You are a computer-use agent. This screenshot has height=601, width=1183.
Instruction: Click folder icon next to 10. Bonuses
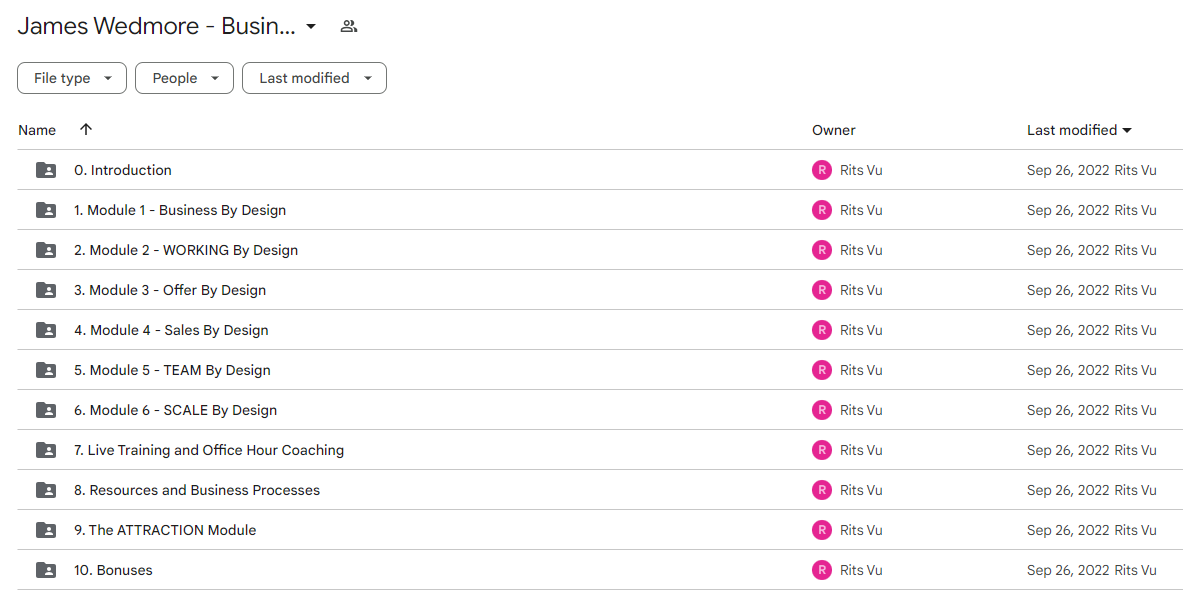[x=46, y=569]
